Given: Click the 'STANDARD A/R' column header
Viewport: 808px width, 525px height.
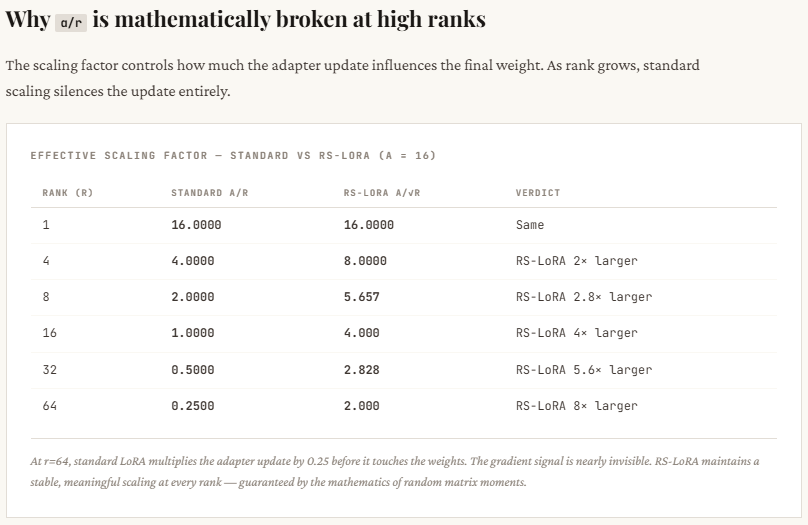Looking at the screenshot, I should pos(210,192).
